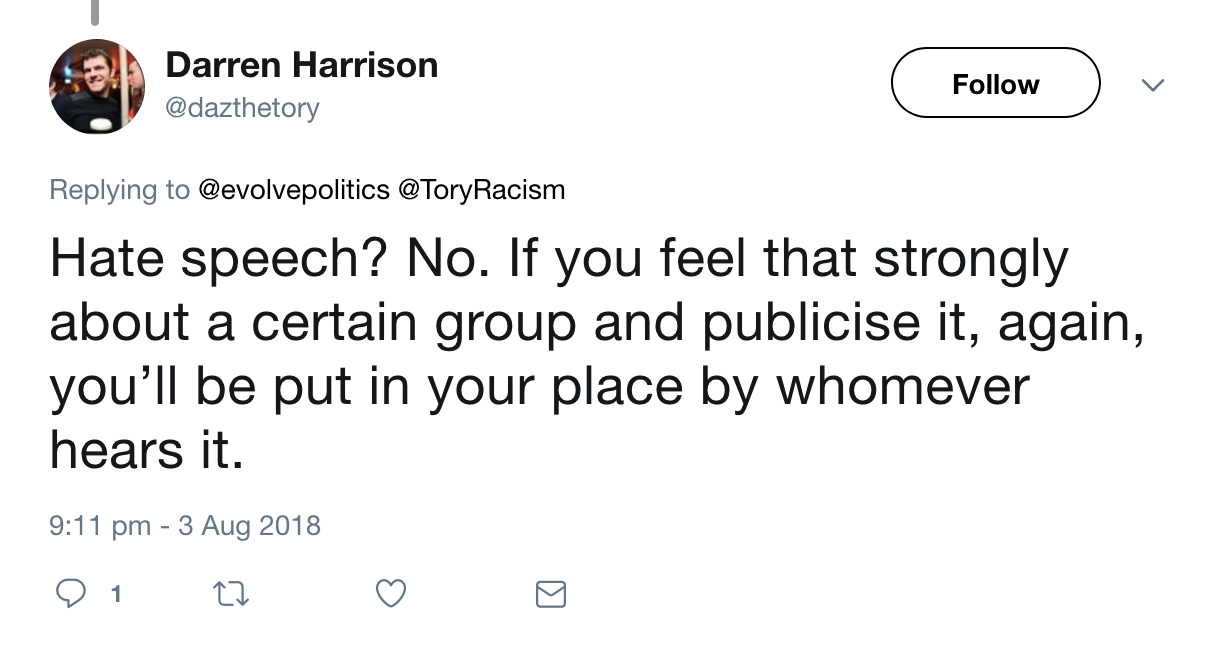1225x649 pixels.
Task: Like the tweet with the heart icon
Action: [391, 595]
